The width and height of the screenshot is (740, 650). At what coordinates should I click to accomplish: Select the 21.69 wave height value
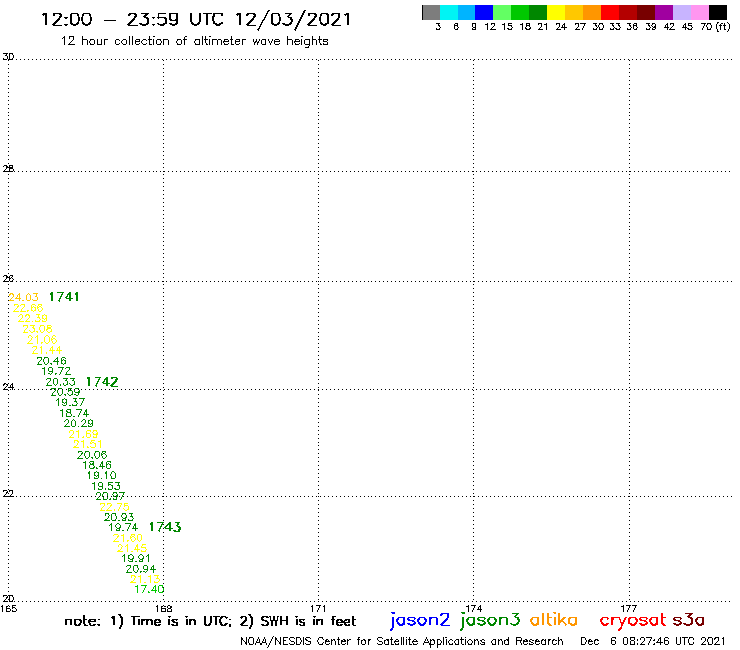[83, 434]
